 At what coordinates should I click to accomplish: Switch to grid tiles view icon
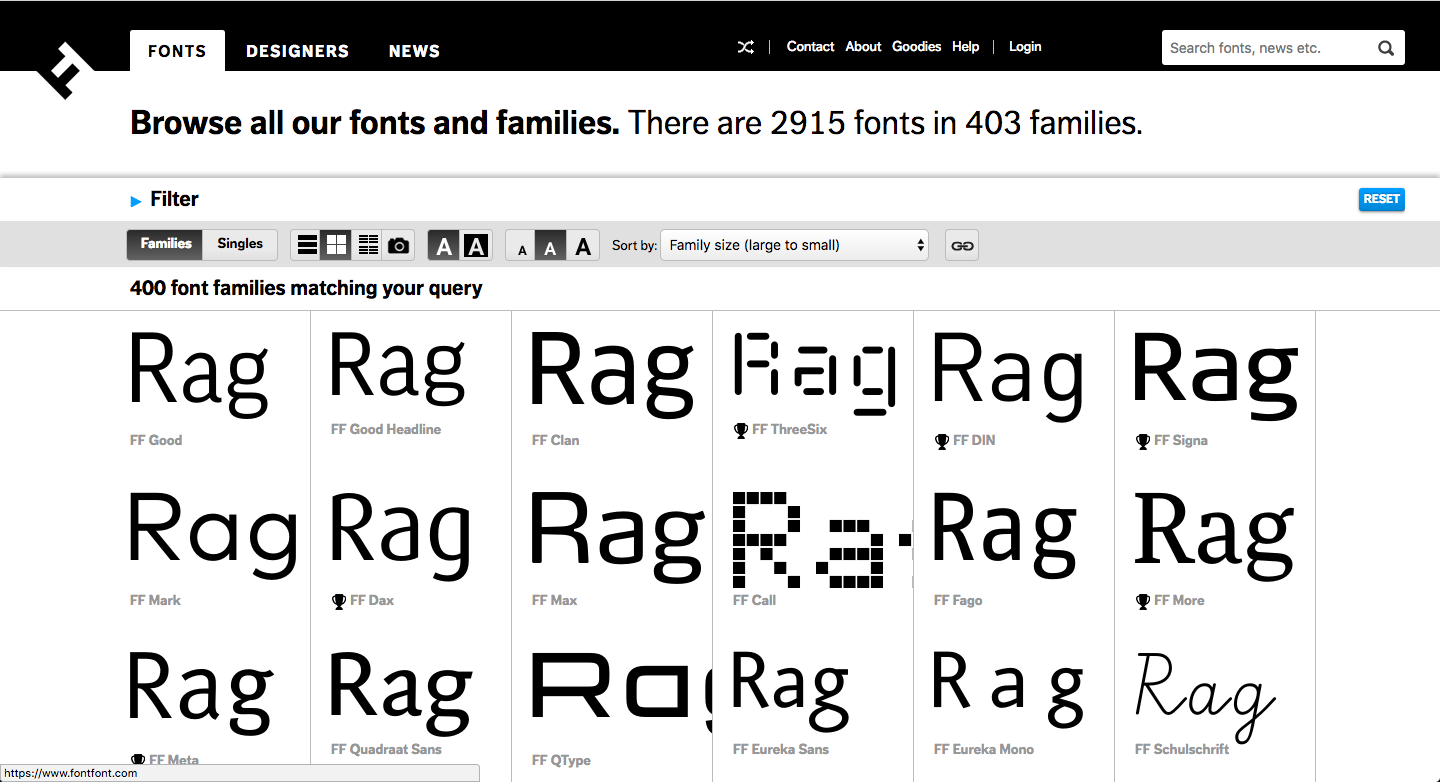click(337, 245)
